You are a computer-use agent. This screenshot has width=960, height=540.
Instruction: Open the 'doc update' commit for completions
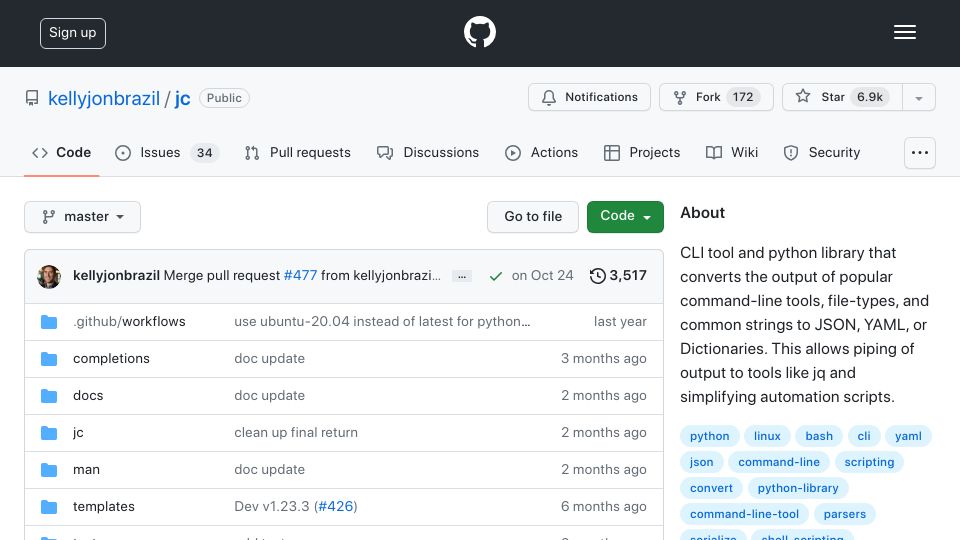pyautogui.click(x=269, y=358)
